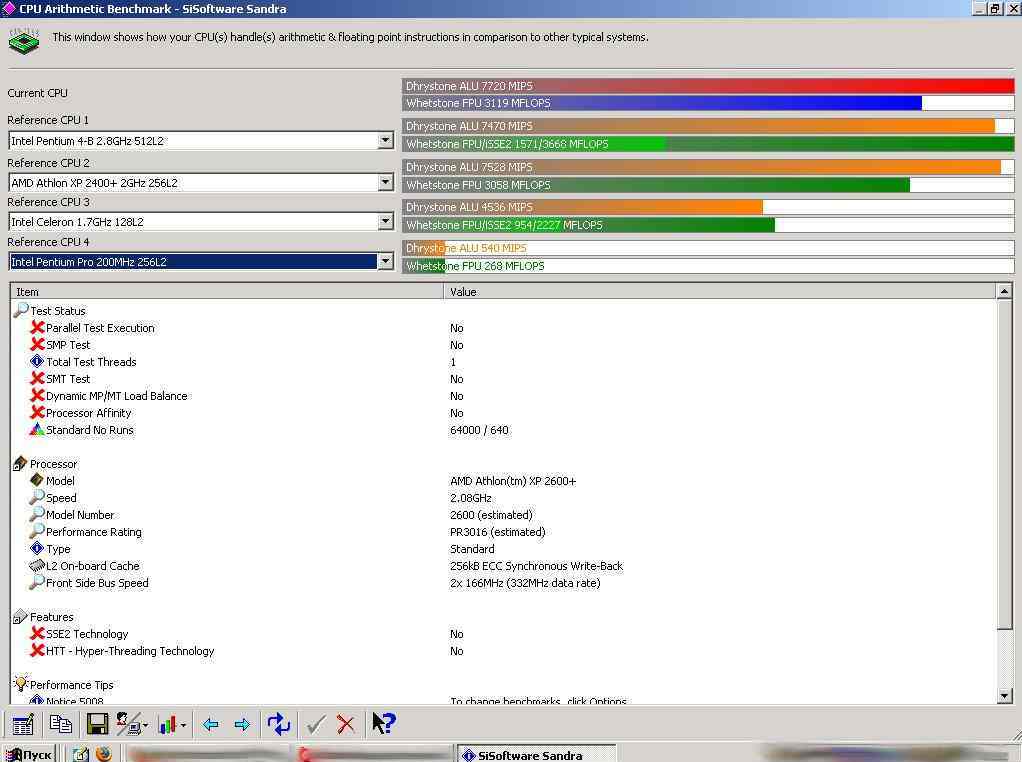The image size is (1022, 762).
Task: Click the context help arrow-question icon
Action: pos(384,723)
